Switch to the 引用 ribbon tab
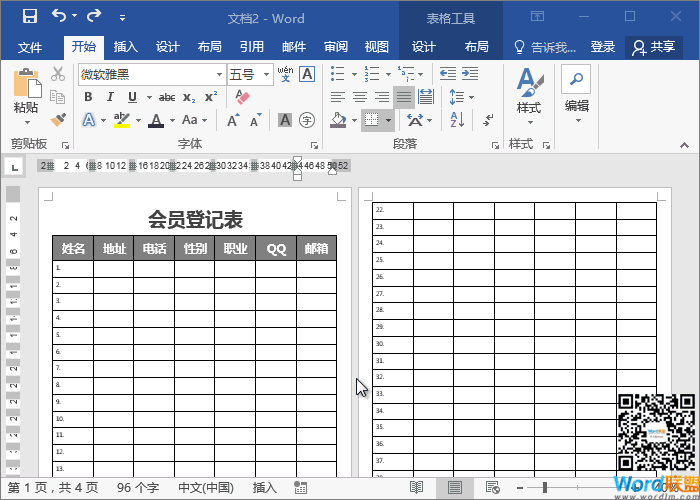The height and width of the screenshot is (500, 700). point(251,47)
